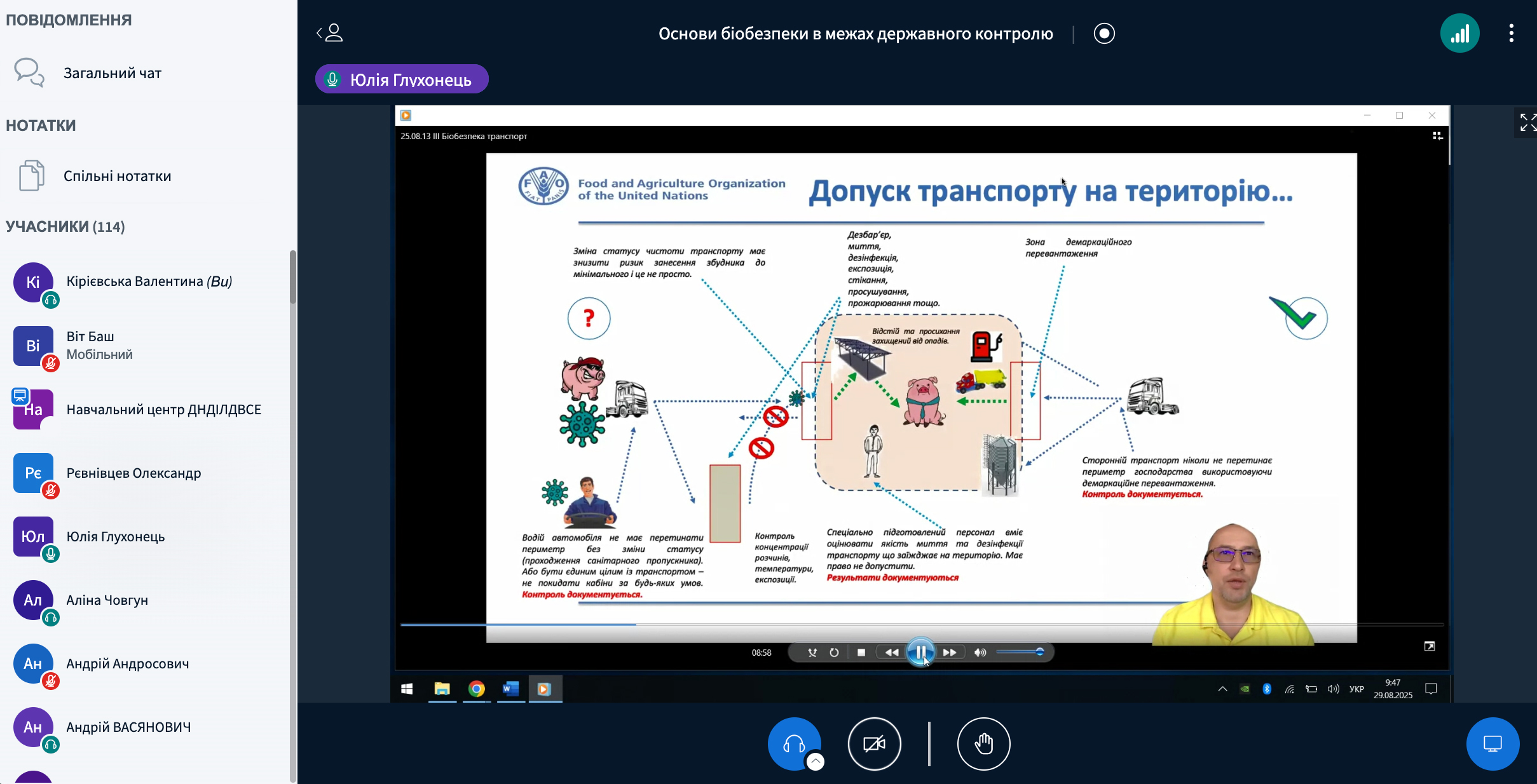Click the session title Основи біобезпеки
The height and width of the screenshot is (784, 1537).
pyautogui.click(x=856, y=34)
